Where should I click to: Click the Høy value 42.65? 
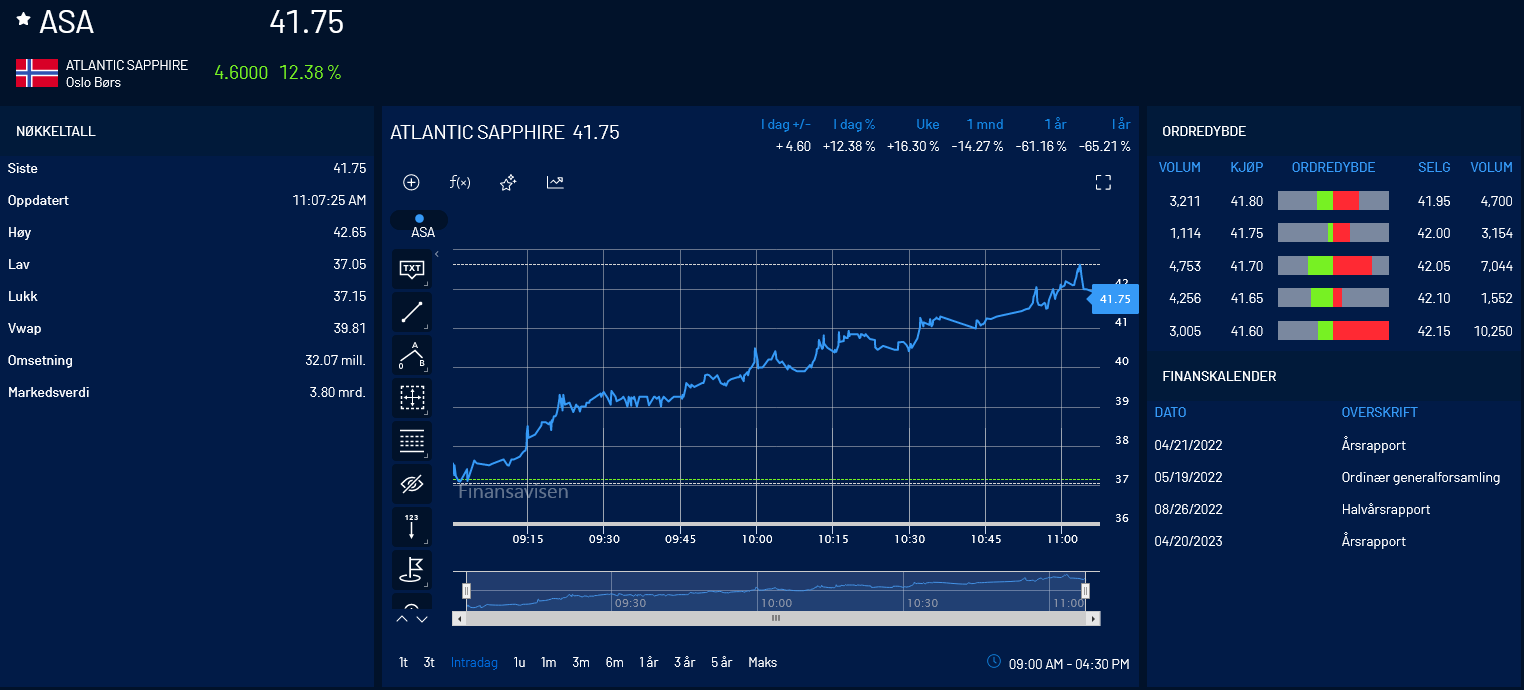349,232
